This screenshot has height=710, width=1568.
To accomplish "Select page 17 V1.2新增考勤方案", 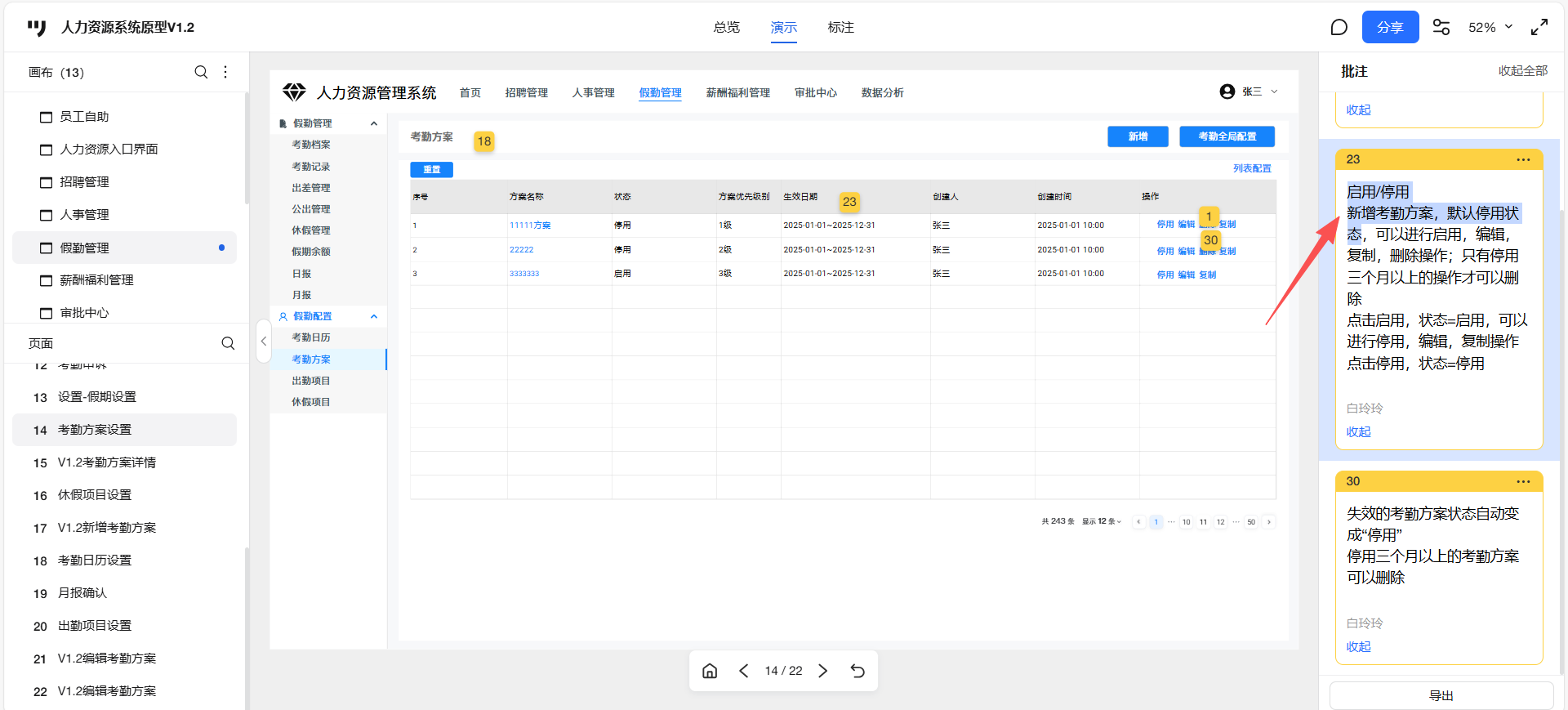I will coord(106,528).
